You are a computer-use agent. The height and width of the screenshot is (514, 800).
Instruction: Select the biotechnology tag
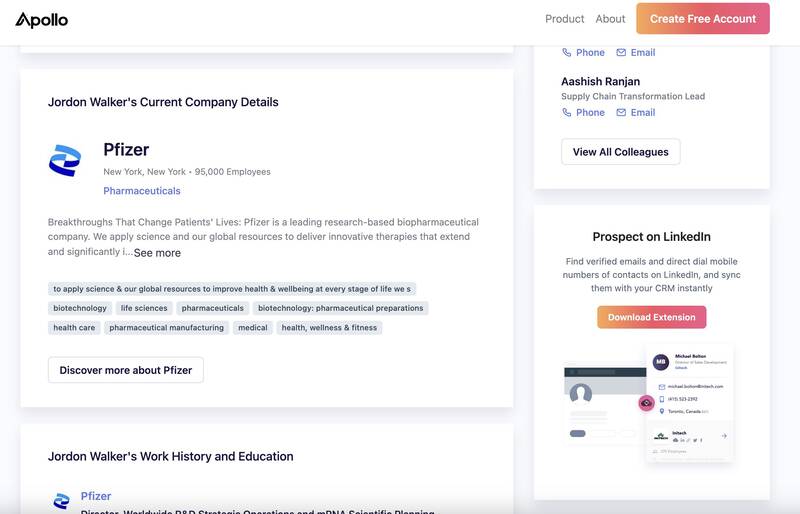click(80, 308)
